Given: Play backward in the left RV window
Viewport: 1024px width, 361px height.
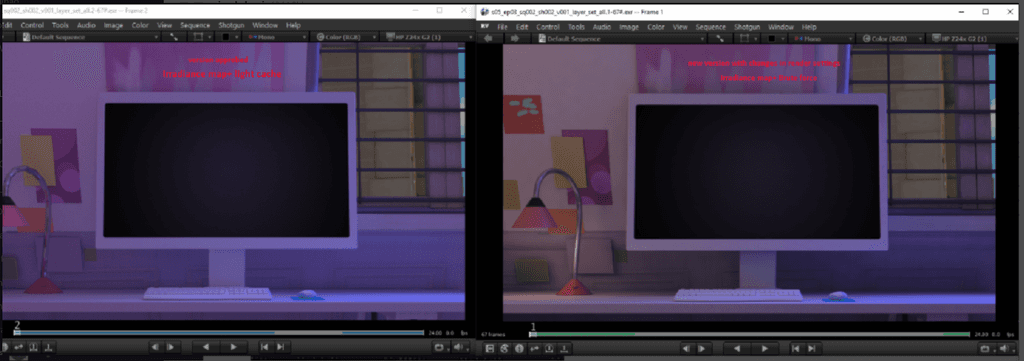Looking at the screenshot, I should coord(206,347).
